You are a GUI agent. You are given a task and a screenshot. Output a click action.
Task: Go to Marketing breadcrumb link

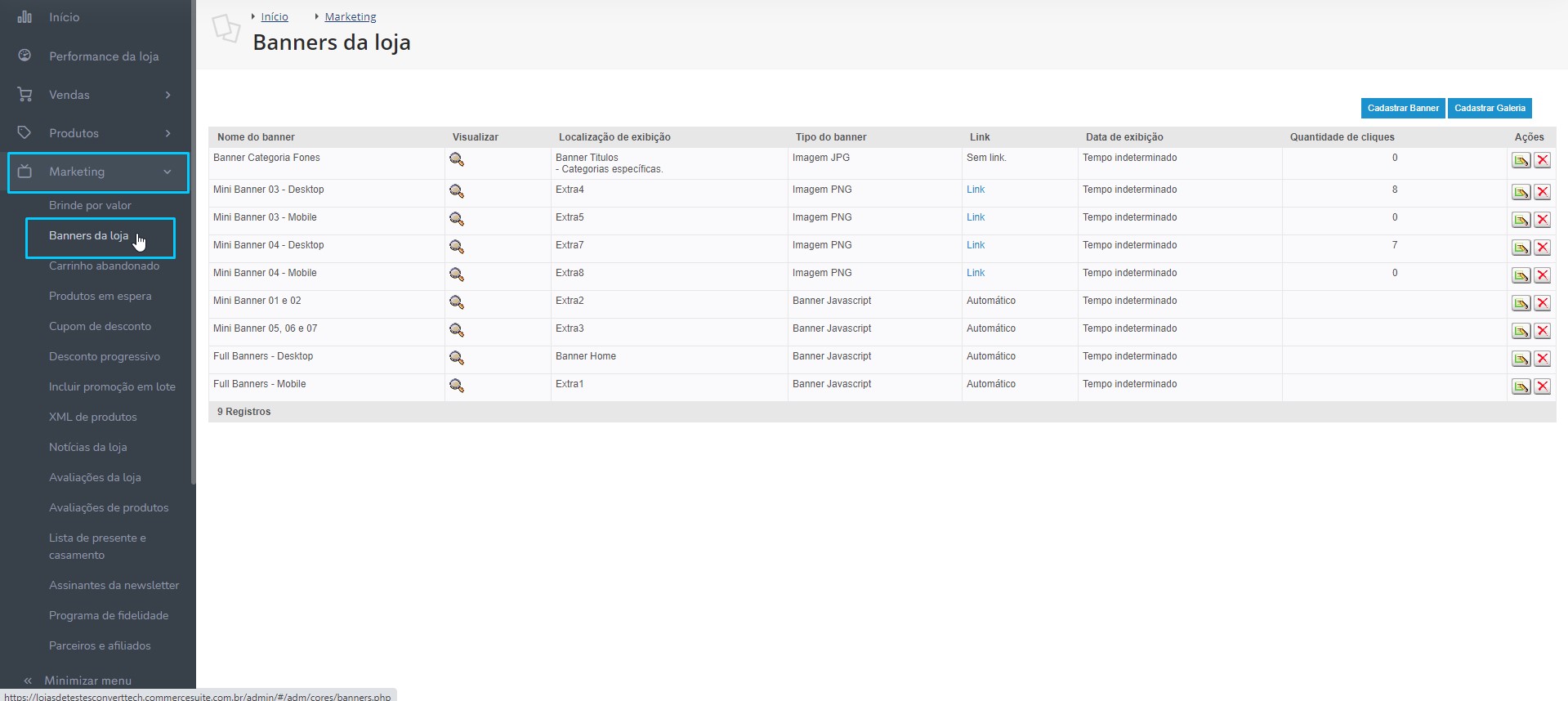pos(350,17)
